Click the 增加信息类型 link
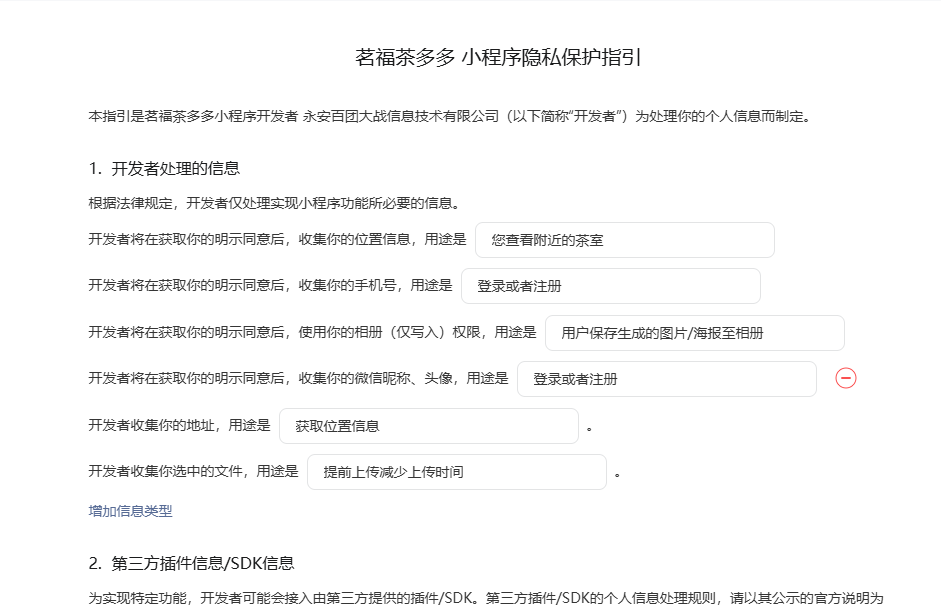Viewport: 941px width, 609px height. click(130, 511)
